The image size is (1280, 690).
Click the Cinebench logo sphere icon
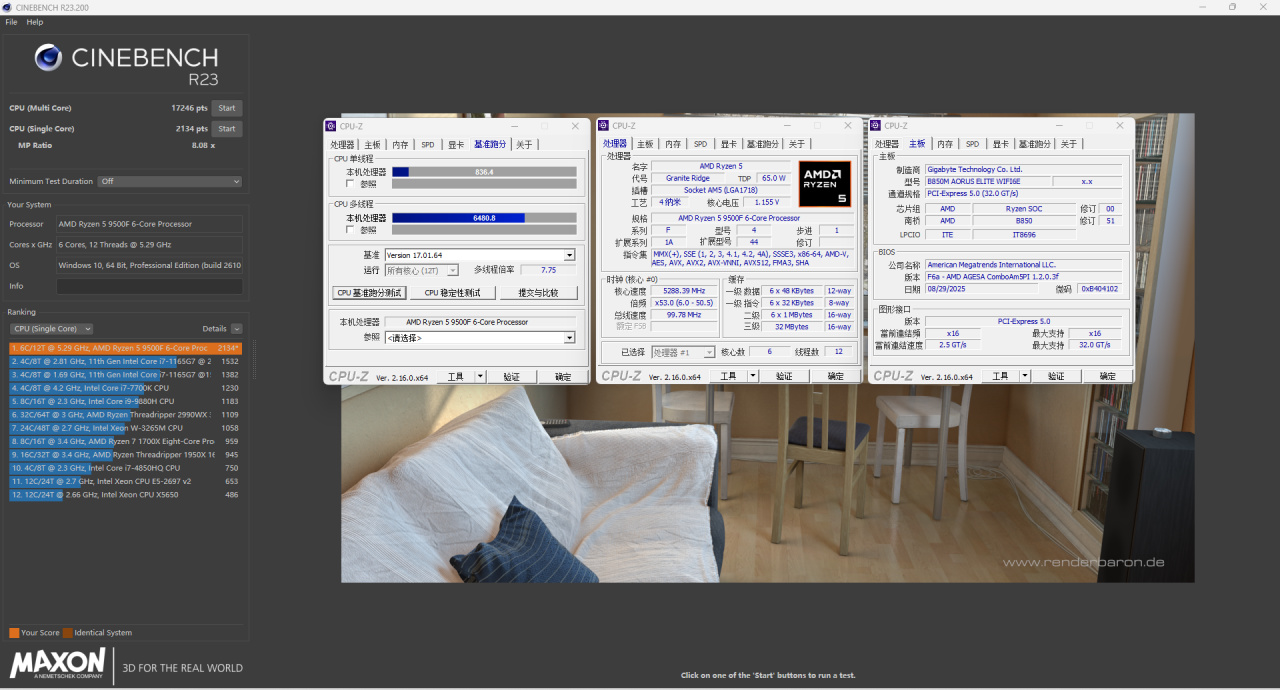coord(48,57)
